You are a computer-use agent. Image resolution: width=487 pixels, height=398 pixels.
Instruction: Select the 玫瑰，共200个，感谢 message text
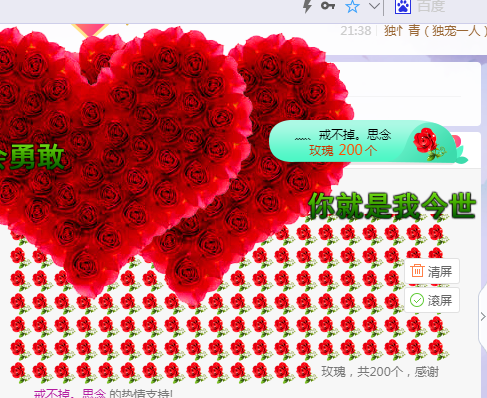coord(380,372)
